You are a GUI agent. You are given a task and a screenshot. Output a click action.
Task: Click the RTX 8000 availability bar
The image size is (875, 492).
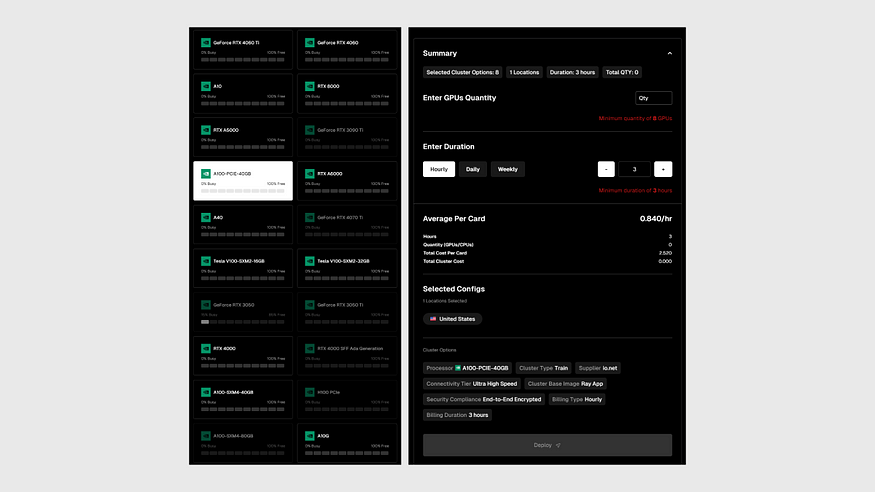point(347,103)
